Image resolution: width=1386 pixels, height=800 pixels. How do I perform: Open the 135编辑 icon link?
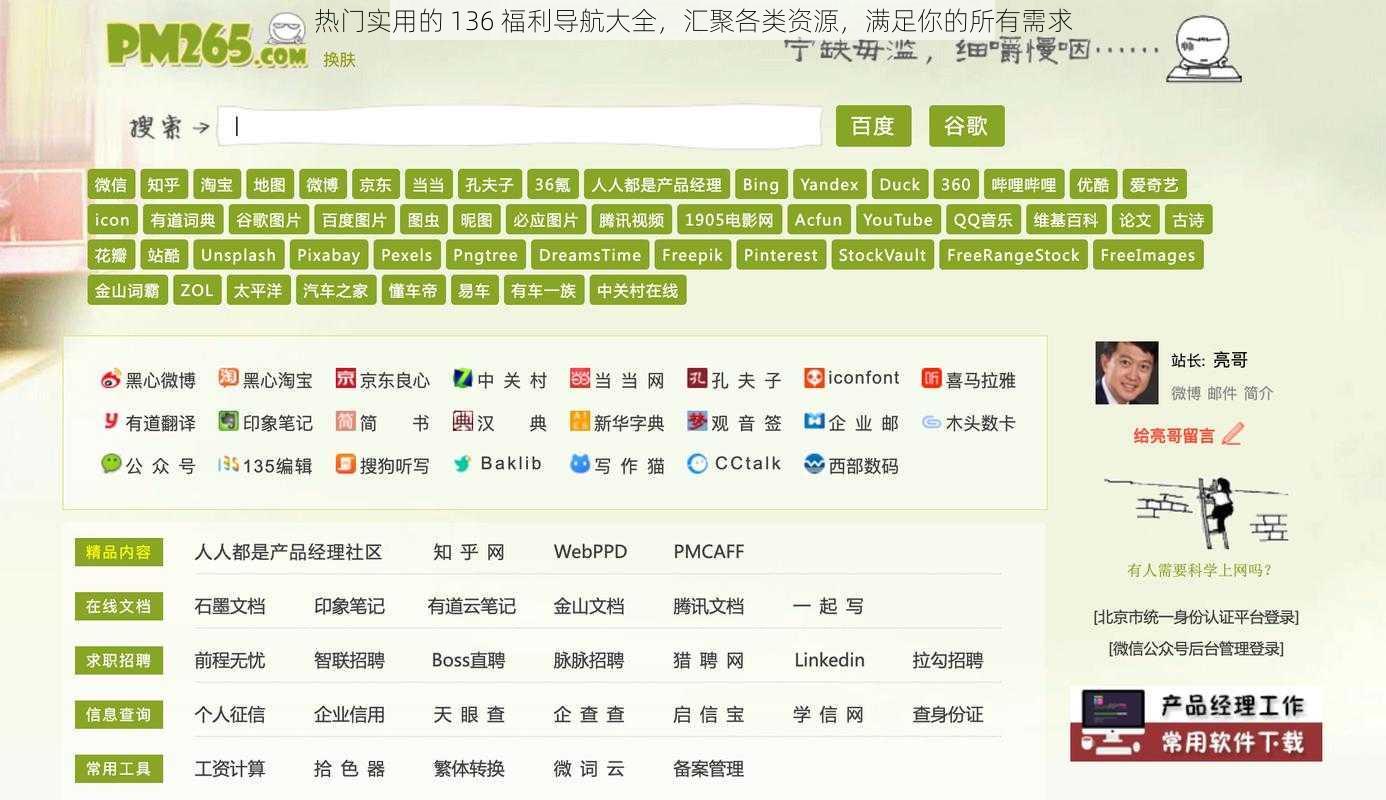click(265, 465)
